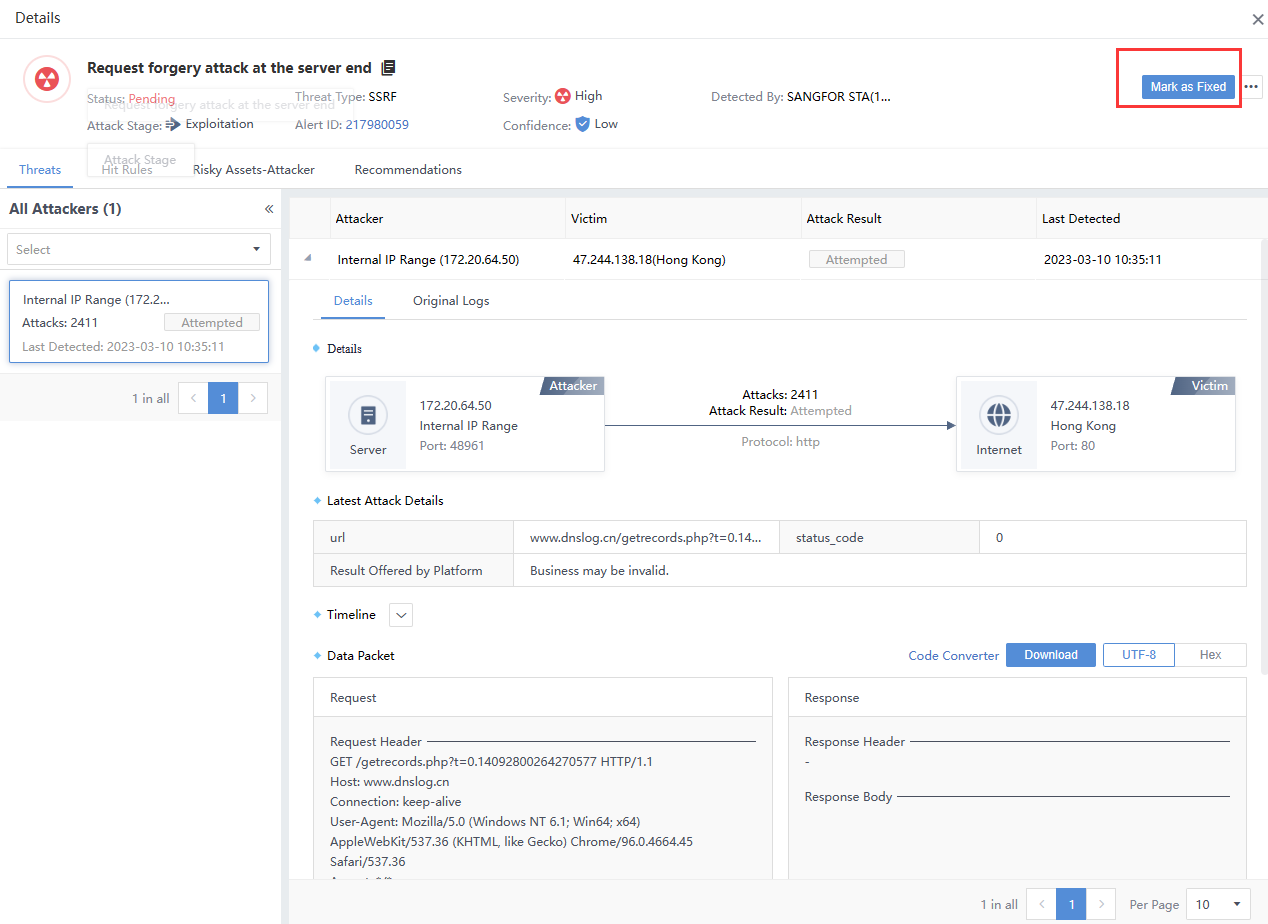Open the Per Page dropdown
The width and height of the screenshot is (1268, 924).
click(x=1218, y=904)
